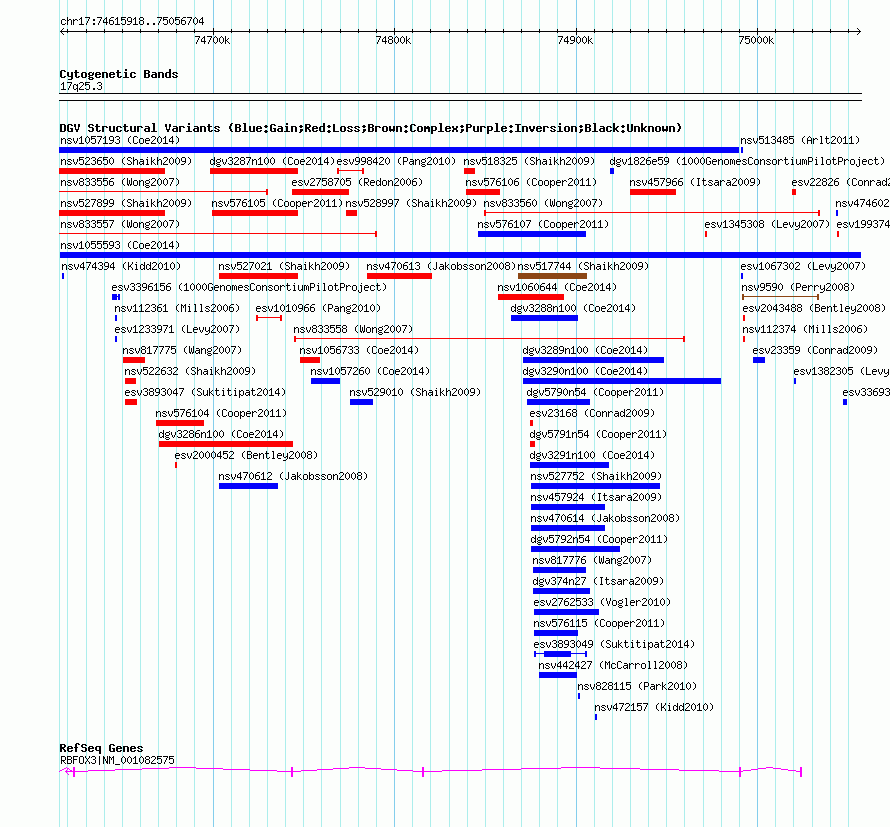Select nsv576105 (Cooper2011) variant
This screenshot has width=890, height=827.
tap(278, 203)
